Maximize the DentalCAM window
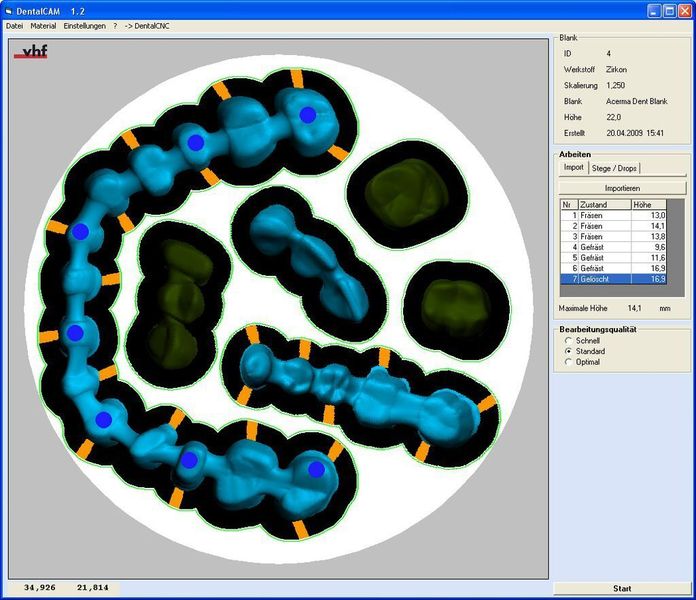The width and height of the screenshot is (696, 600). [x=669, y=11]
